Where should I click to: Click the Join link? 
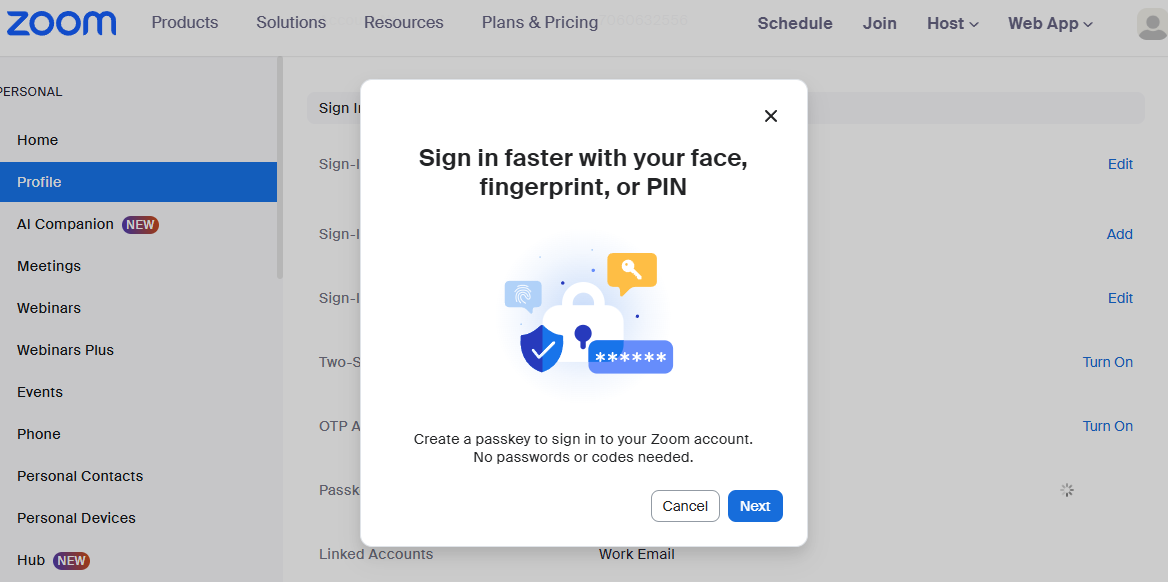[x=880, y=23]
